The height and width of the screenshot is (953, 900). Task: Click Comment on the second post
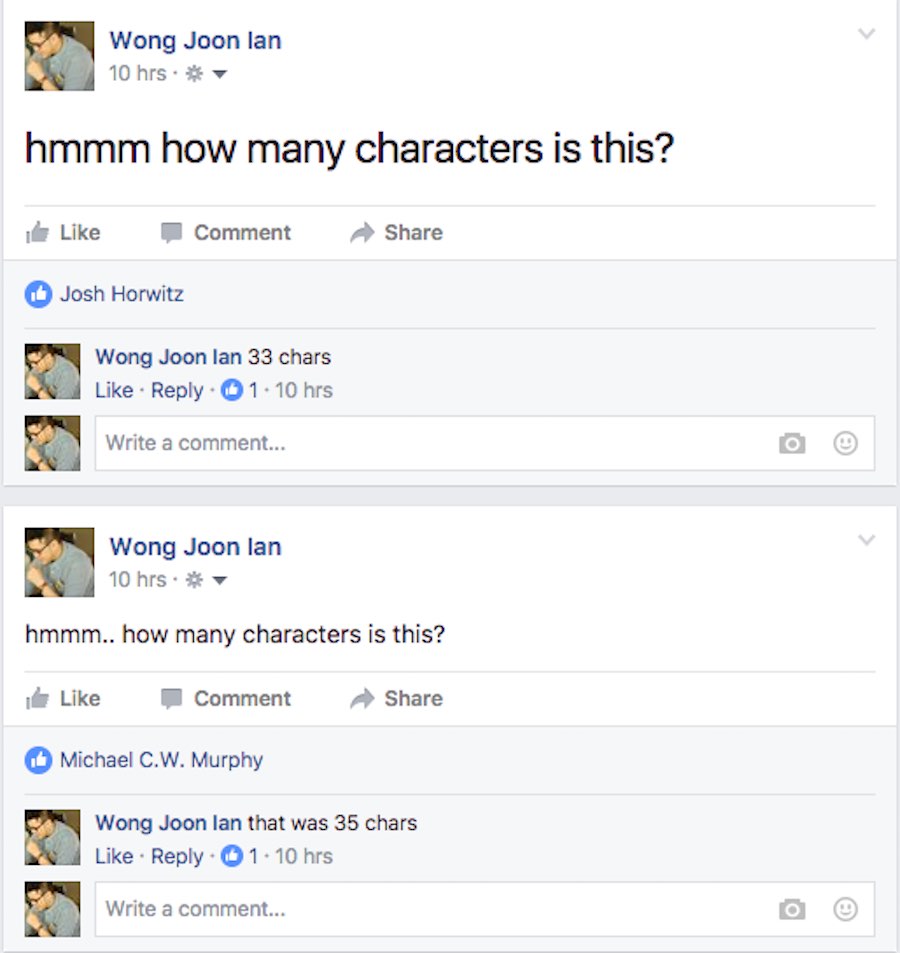tap(227, 698)
